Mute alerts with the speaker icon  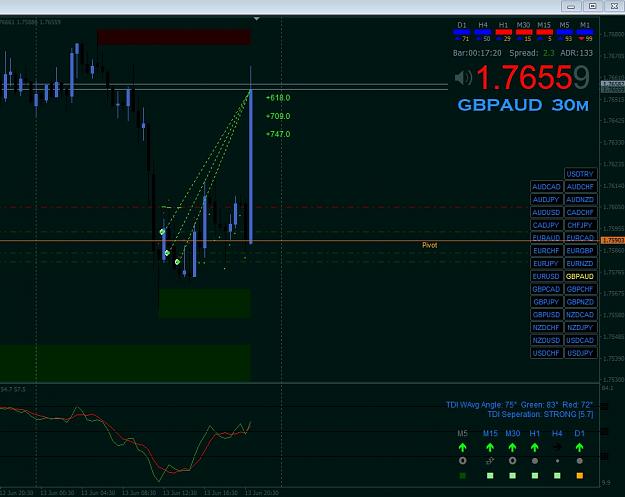pyautogui.click(x=463, y=77)
